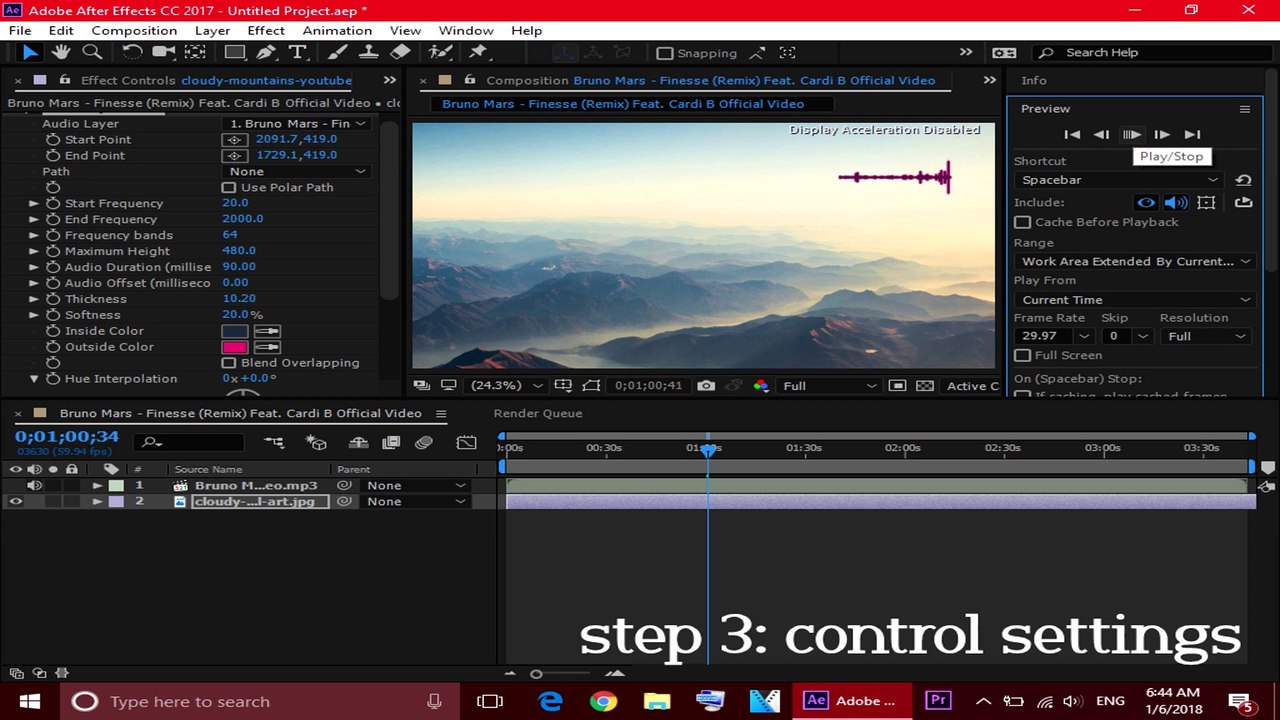Collapse the Hue Interpolation property
1280x720 pixels.
[x=34, y=379]
